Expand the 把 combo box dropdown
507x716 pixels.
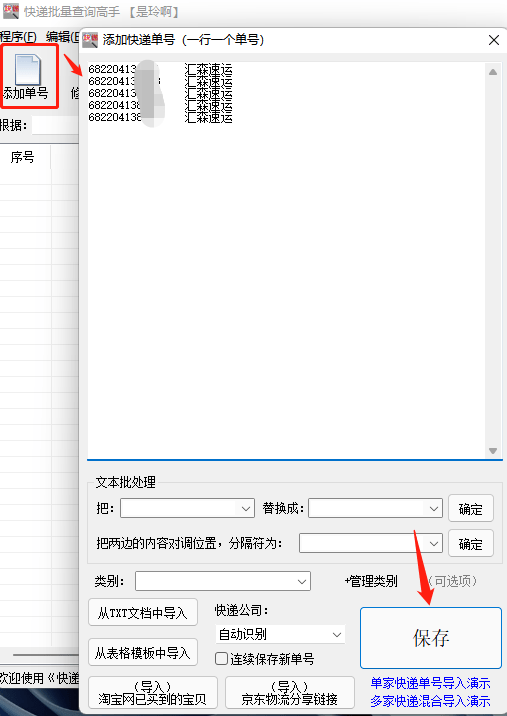pyautogui.click(x=246, y=509)
